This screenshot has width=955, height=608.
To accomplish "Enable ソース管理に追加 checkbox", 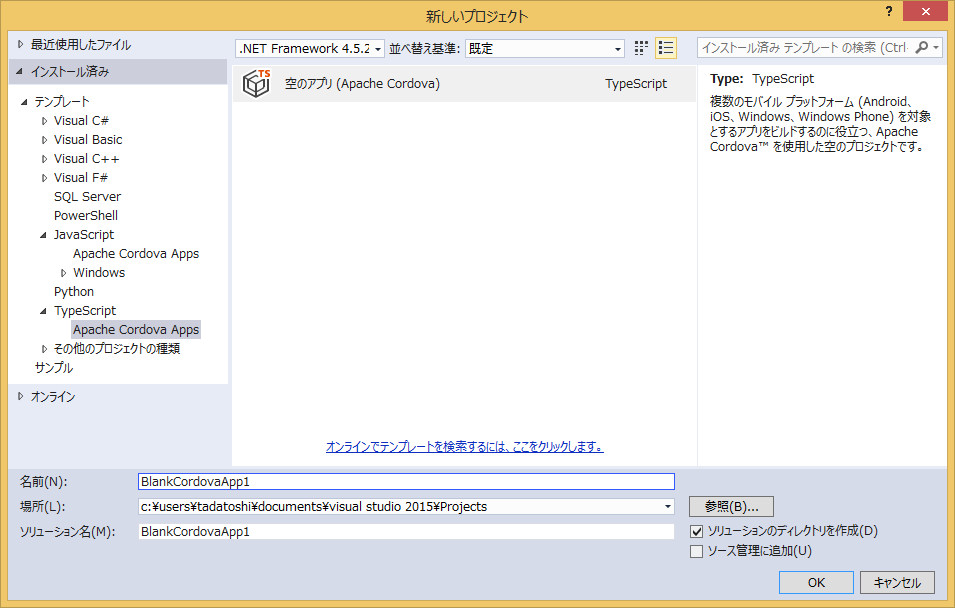I will [x=696, y=550].
